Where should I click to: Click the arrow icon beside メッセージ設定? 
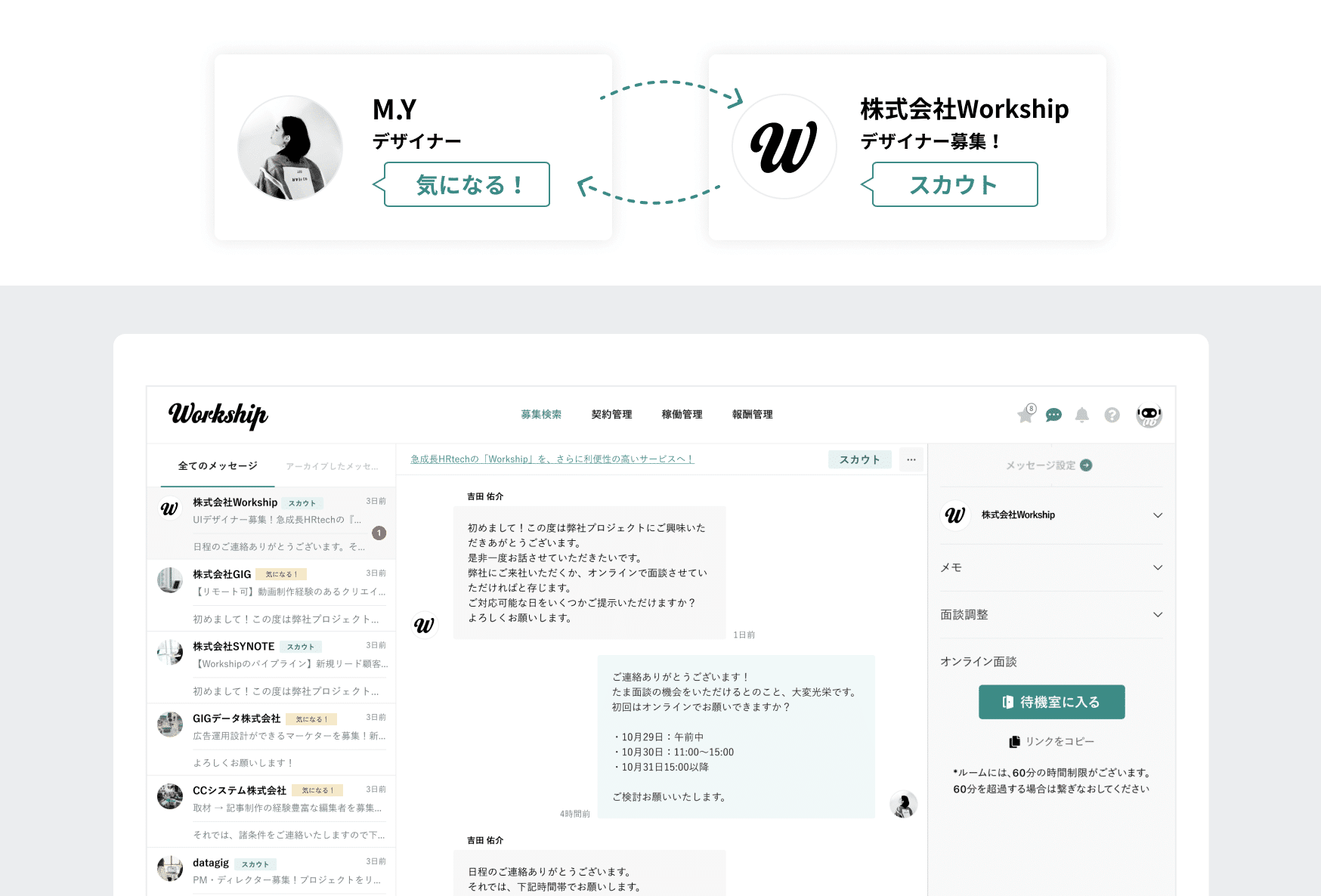(1086, 465)
